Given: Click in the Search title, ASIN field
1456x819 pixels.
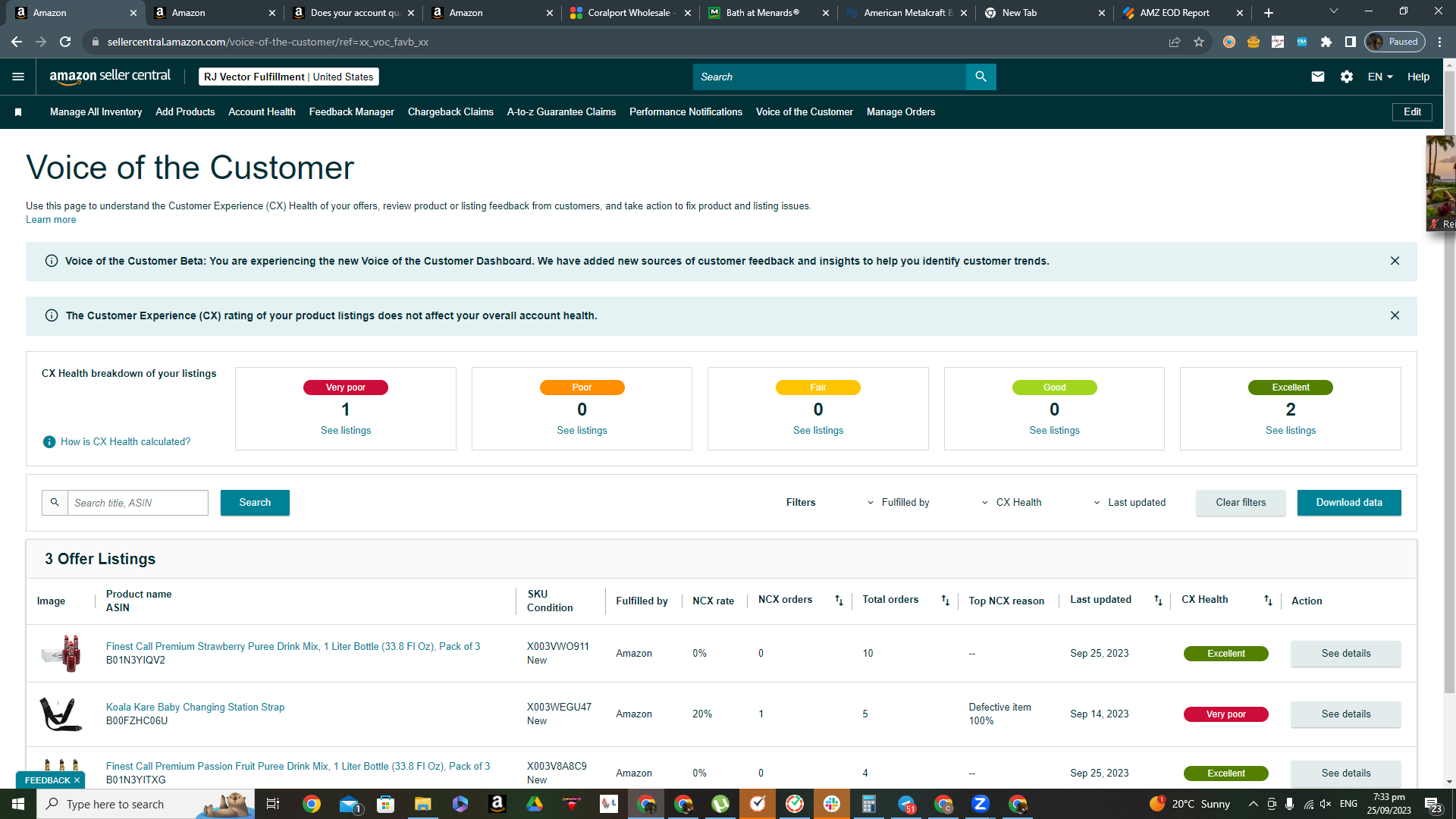Looking at the screenshot, I should 137,503.
